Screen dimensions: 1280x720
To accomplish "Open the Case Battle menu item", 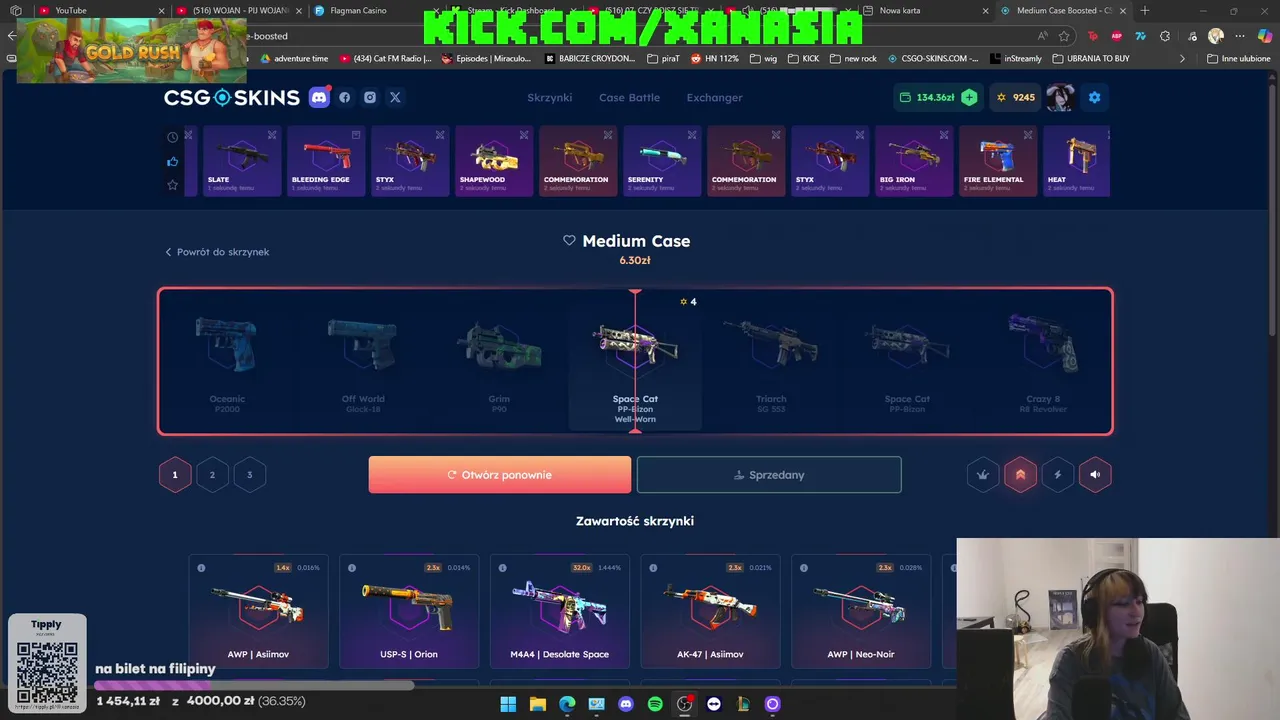I will click(x=629, y=97).
